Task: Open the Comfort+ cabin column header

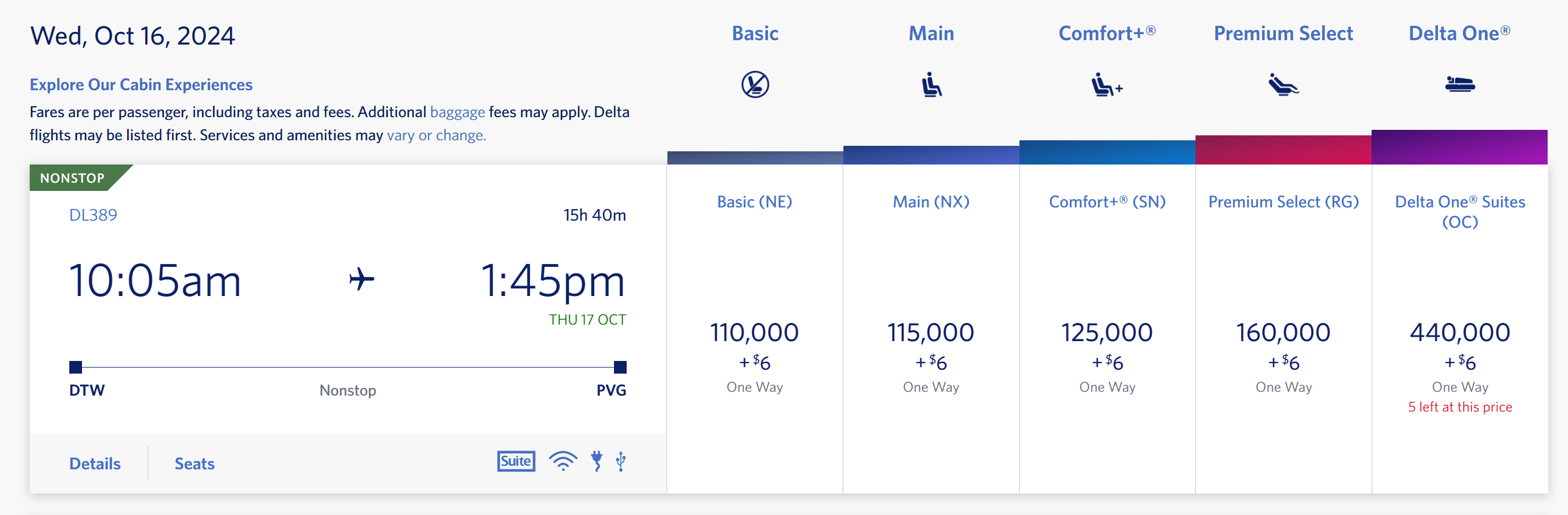Action: 1106,33
